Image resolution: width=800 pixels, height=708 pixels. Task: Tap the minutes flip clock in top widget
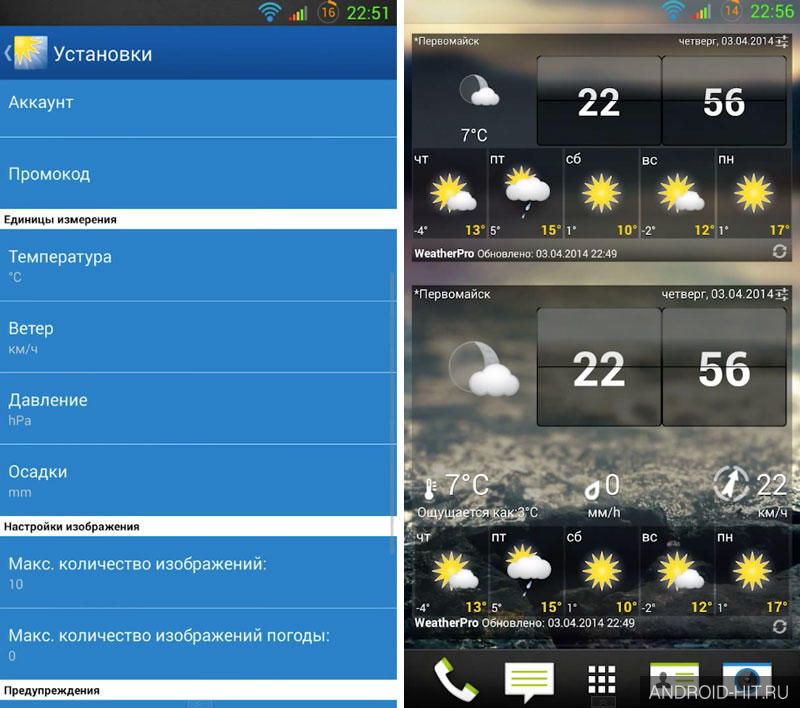pyautogui.click(x=724, y=101)
